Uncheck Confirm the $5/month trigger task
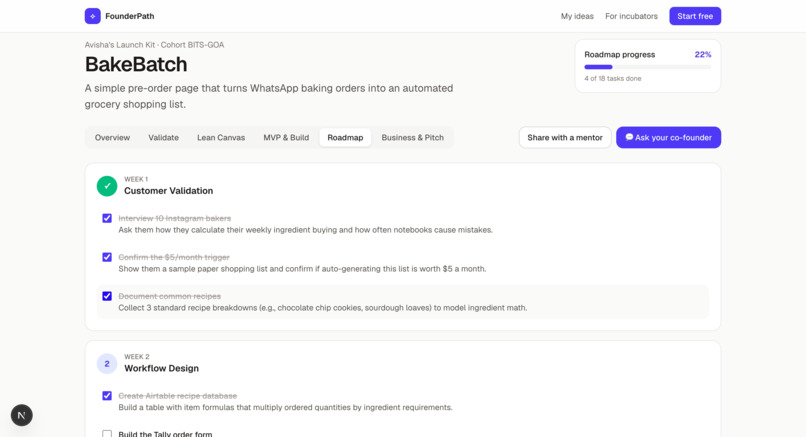Image resolution: width=806 pixels, height=437 pixels. (107, 257)
